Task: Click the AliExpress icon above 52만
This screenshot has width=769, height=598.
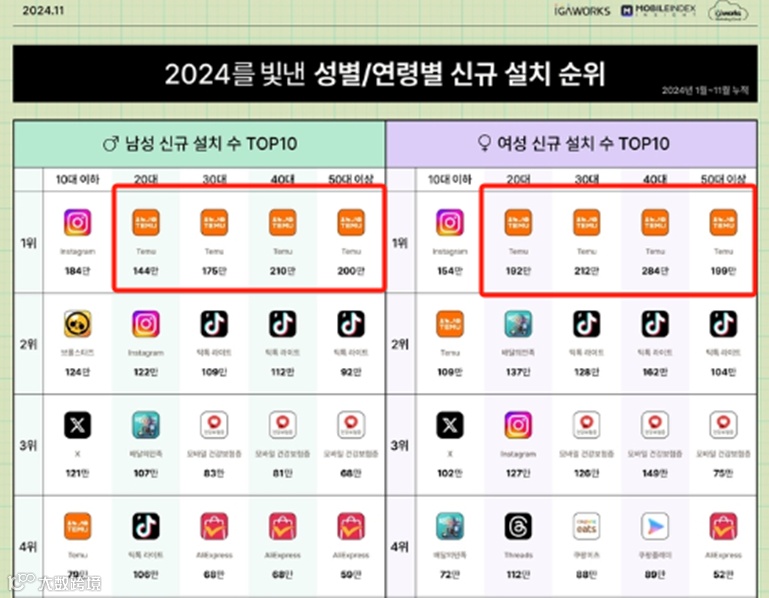Action: tap(723, 526)
